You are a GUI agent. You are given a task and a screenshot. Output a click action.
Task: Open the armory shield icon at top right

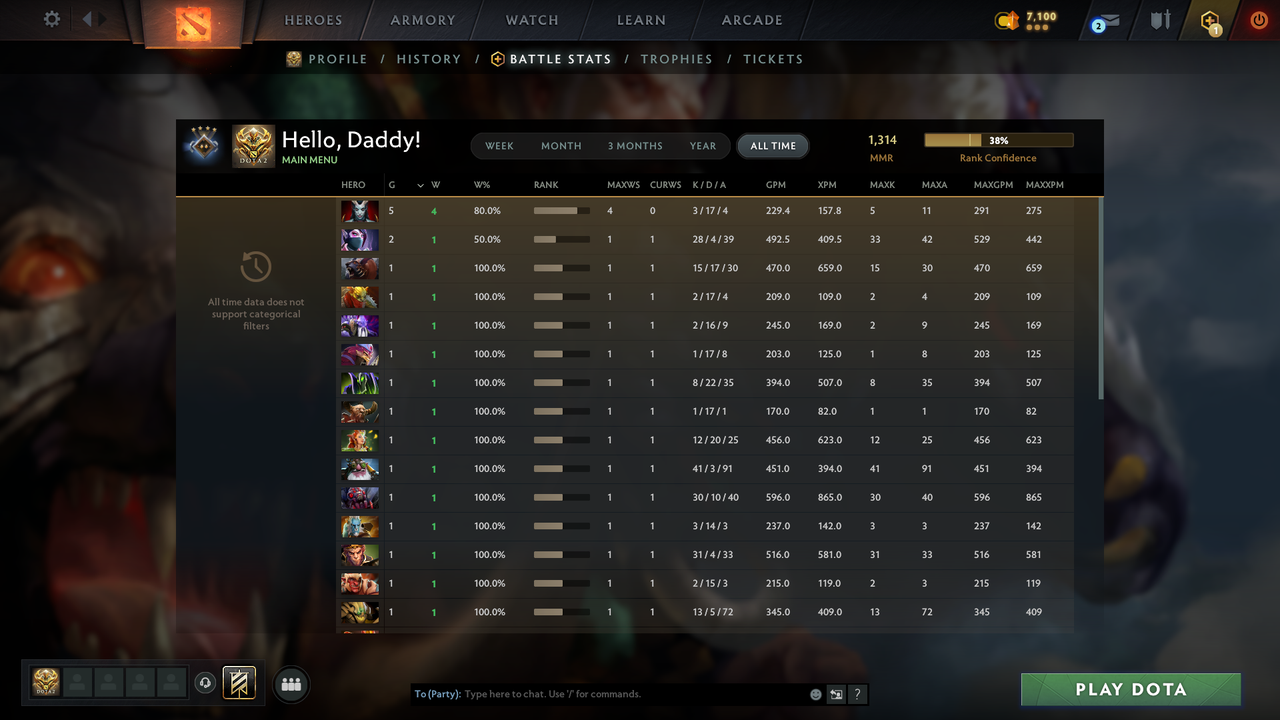(x=1160, y=20)
